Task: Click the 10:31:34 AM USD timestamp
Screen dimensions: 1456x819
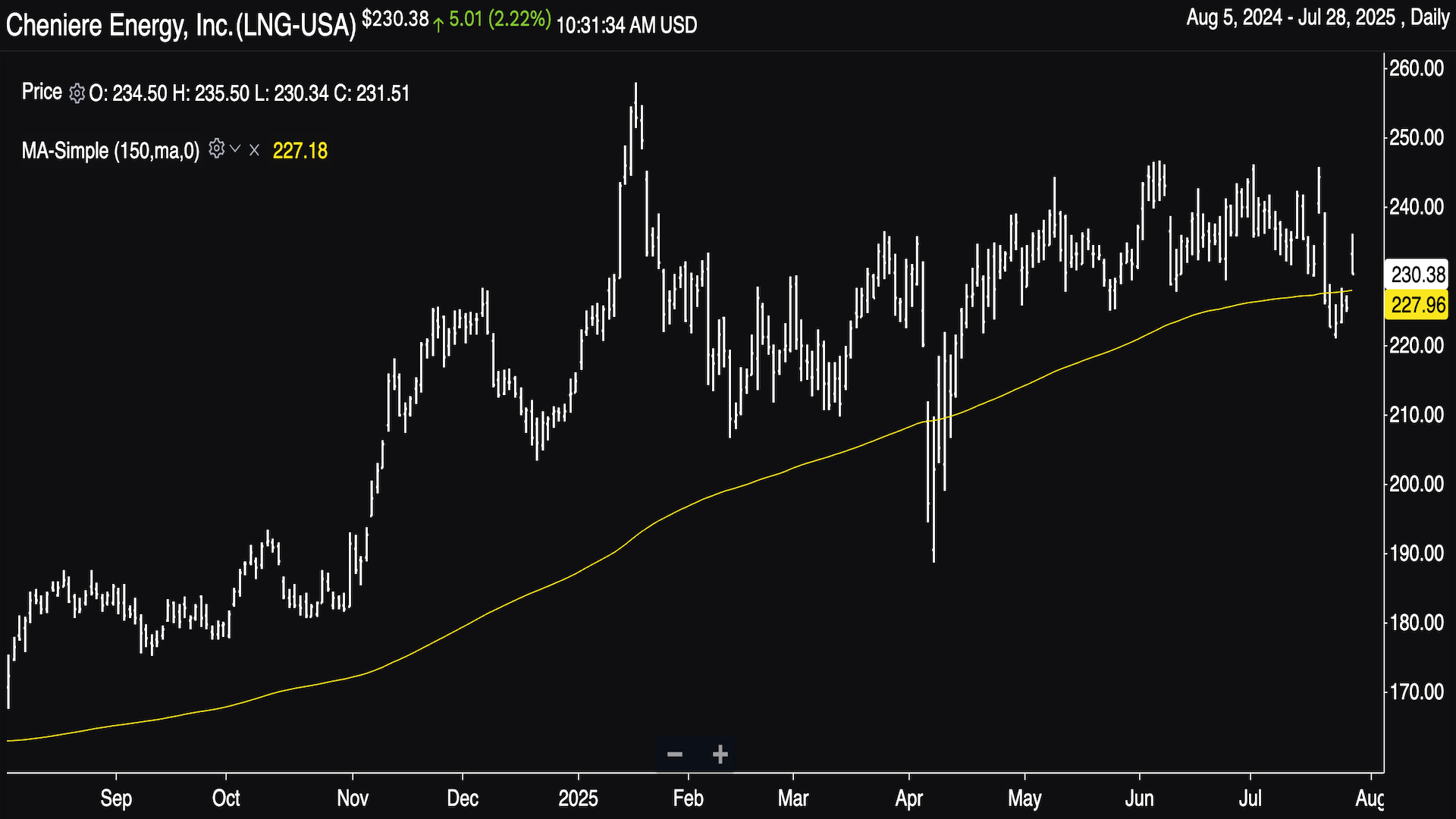Action: tap(626, 25)
